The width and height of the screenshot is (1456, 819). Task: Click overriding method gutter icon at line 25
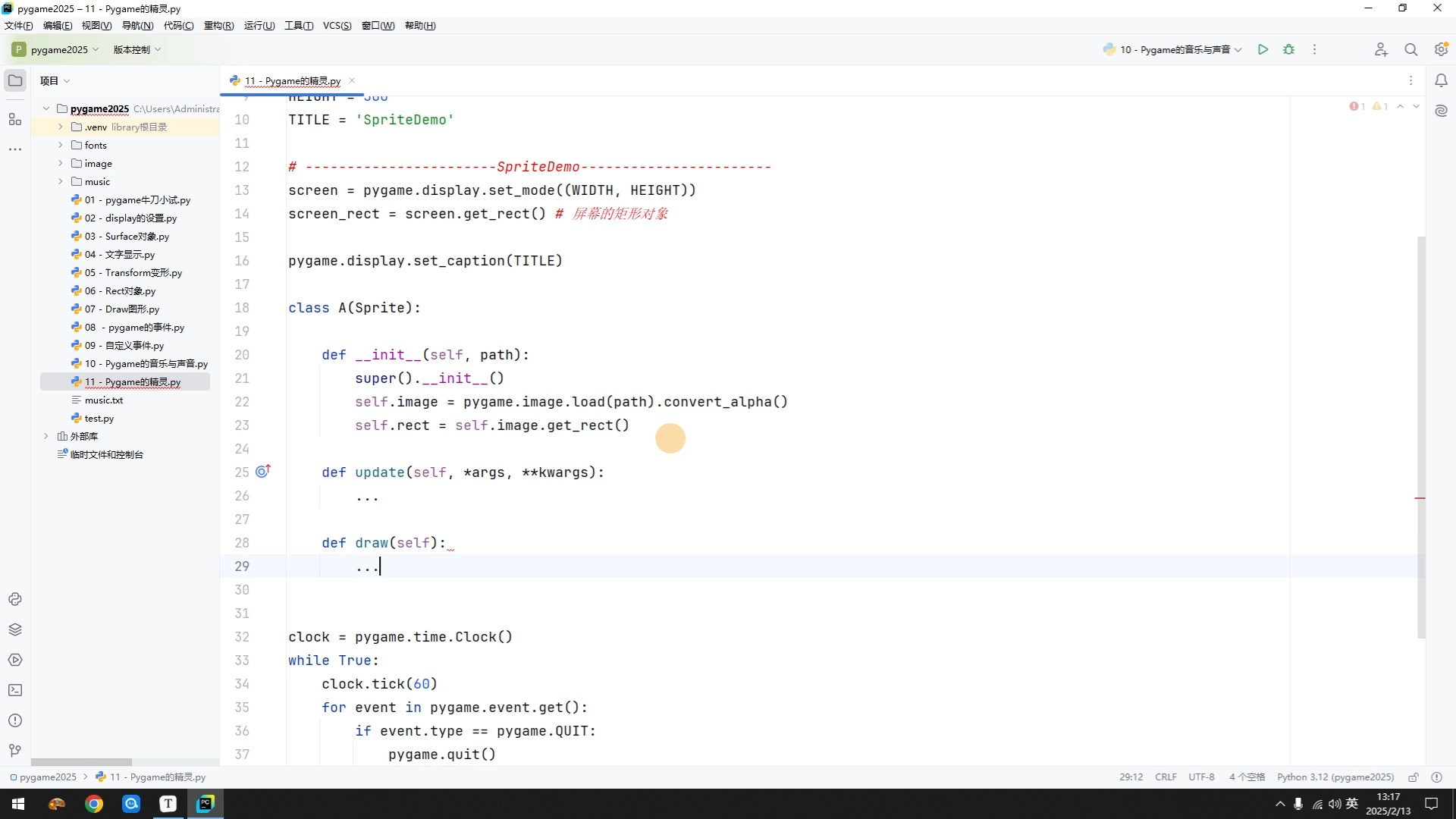click(263, 471)
